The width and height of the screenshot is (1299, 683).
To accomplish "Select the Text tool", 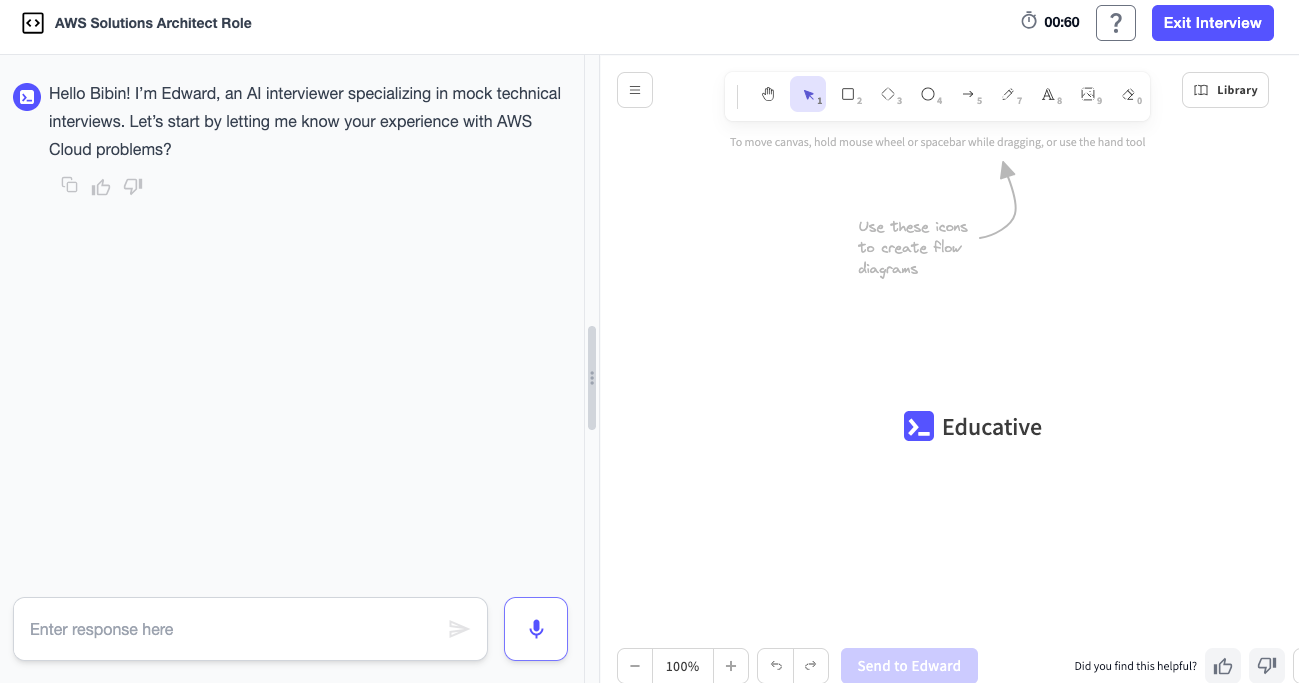I will pyautogui.click(x=1048, y=94).
